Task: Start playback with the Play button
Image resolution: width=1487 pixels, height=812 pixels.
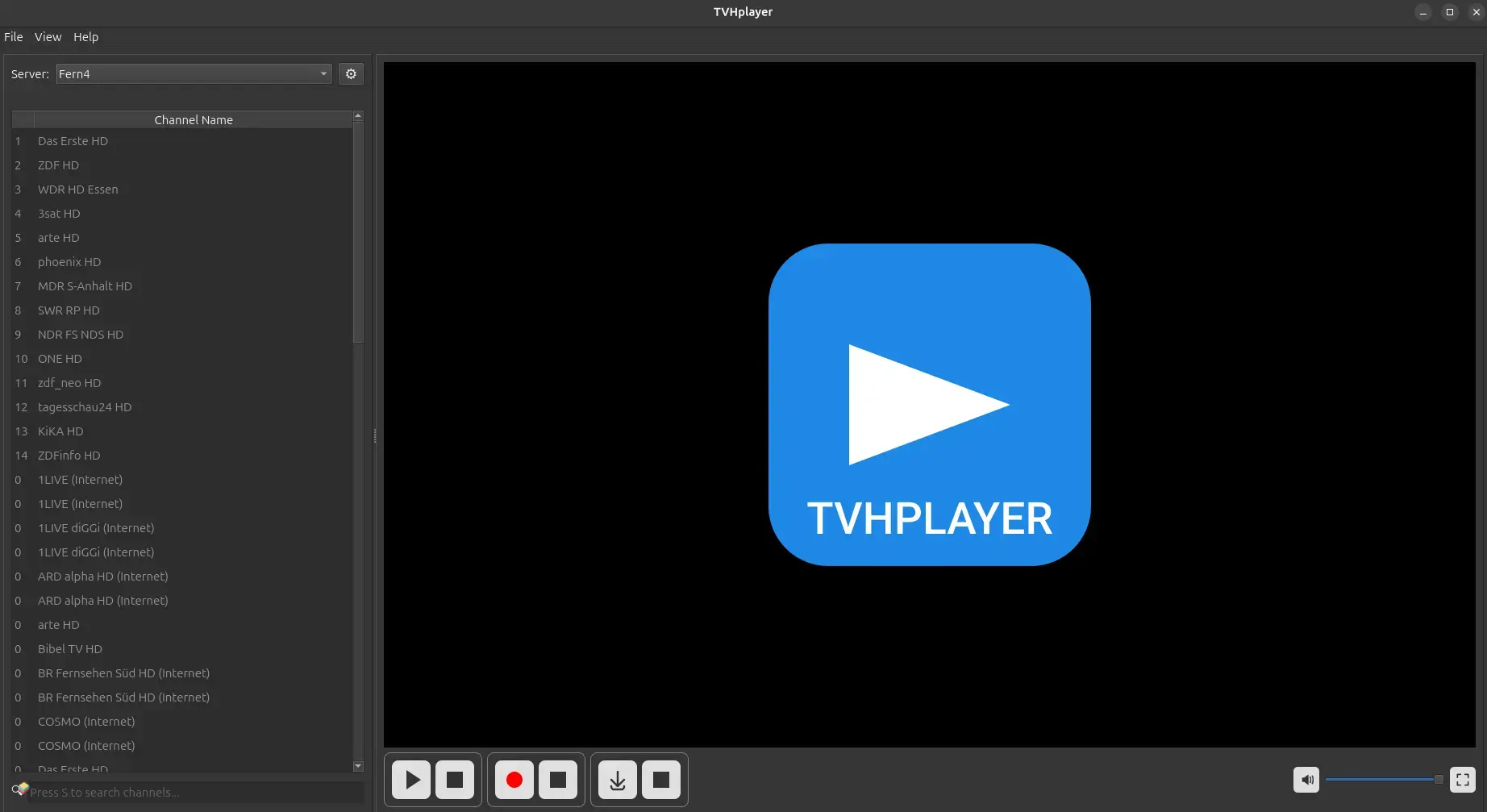Action: pyautogui.click(x=412, y=780)
